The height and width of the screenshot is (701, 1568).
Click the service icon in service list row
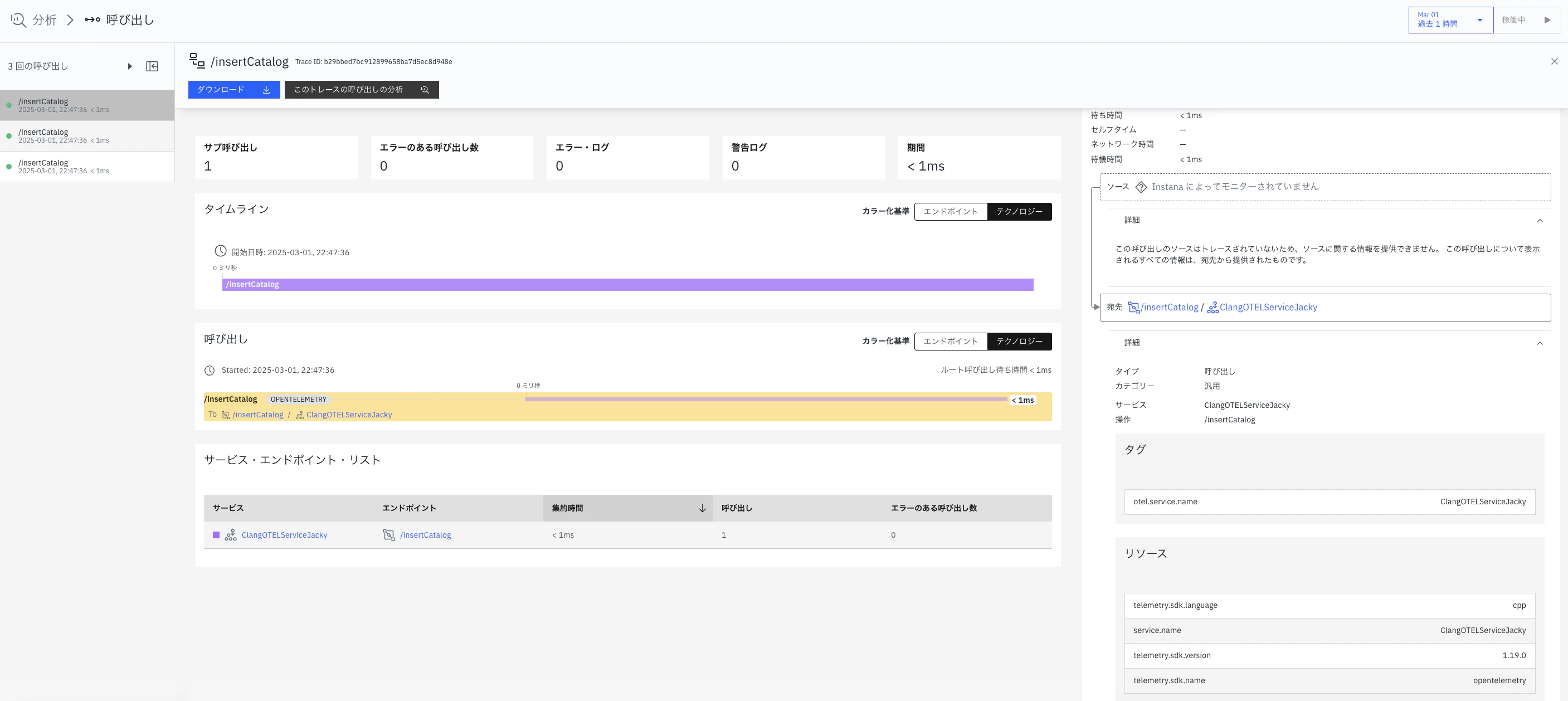click(x=231, y=535)
